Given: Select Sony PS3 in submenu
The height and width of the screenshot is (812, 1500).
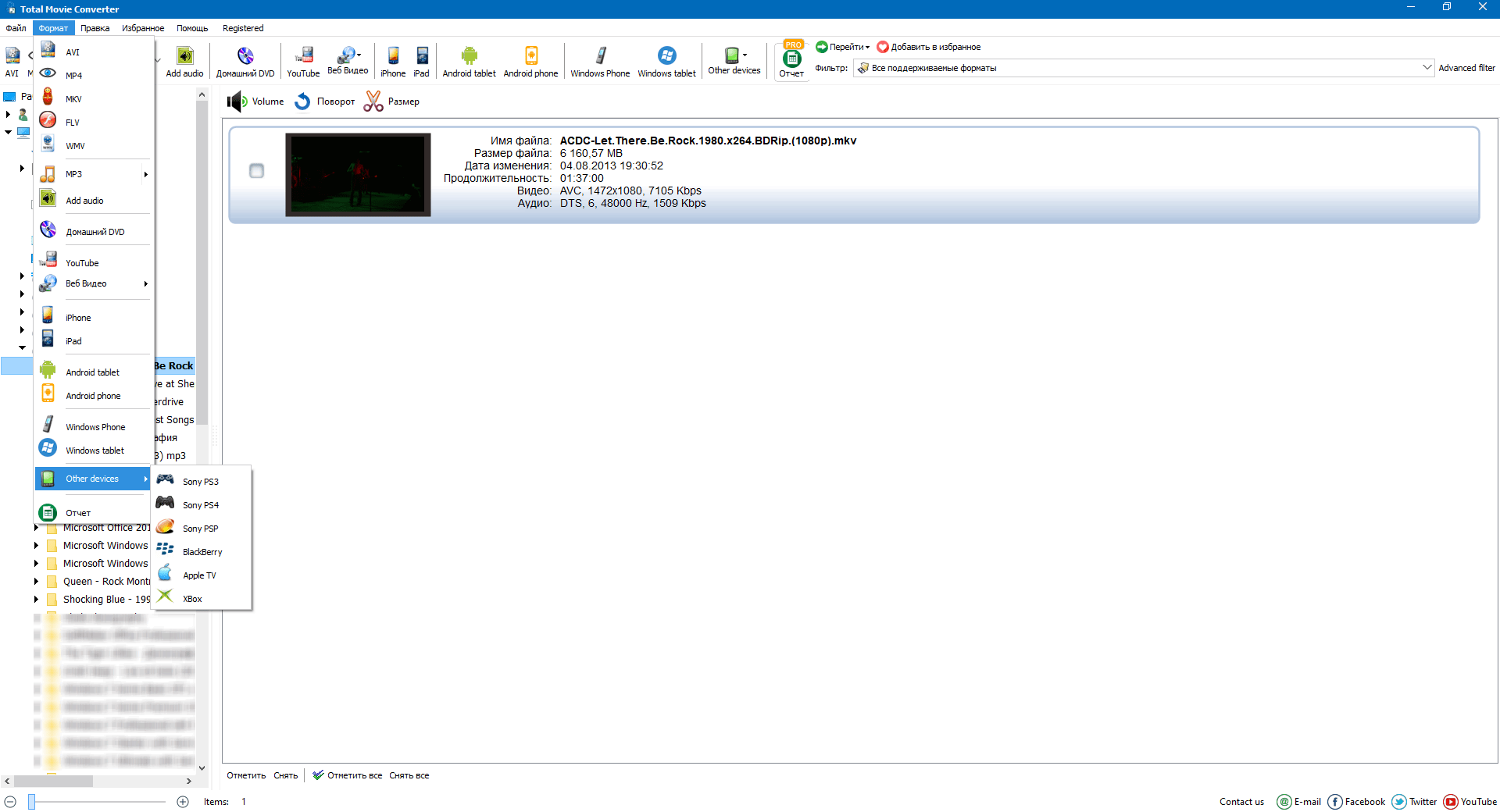Looking at the screenshot, I should point(201,481).
